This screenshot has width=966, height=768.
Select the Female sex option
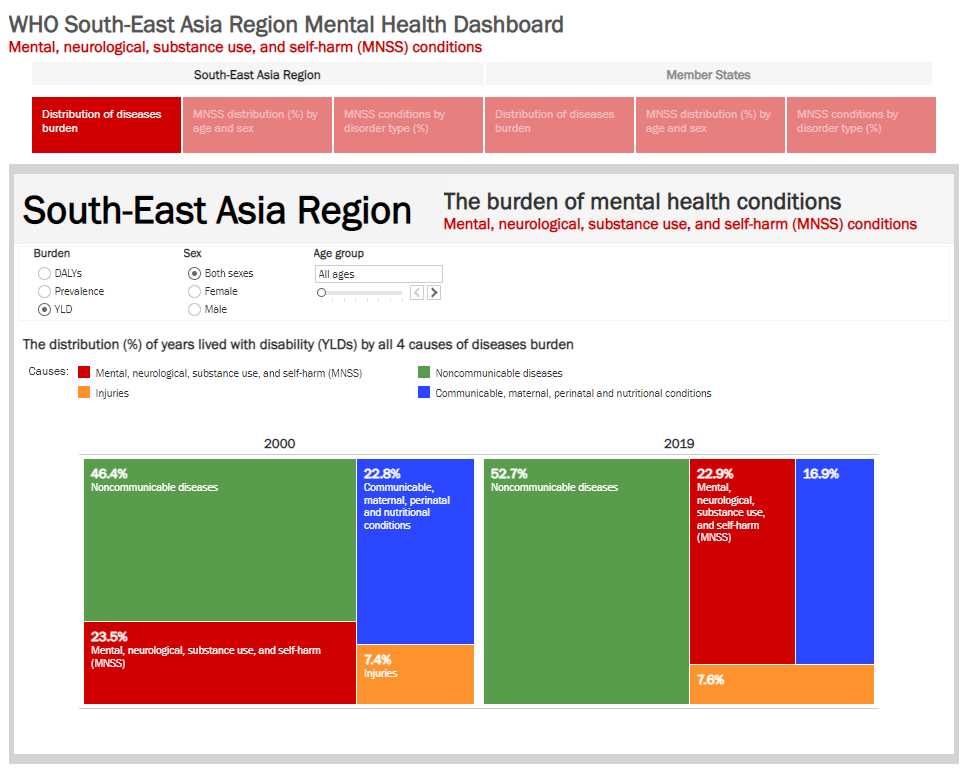click(x=194, y=291)
